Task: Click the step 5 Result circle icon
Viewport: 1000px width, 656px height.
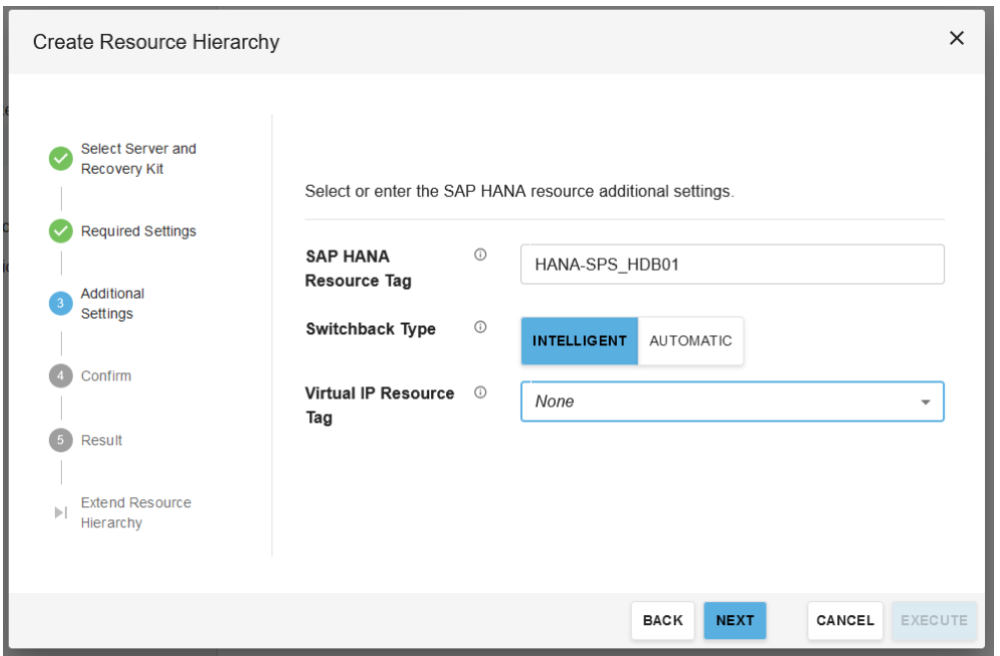Action: (61, 440)
